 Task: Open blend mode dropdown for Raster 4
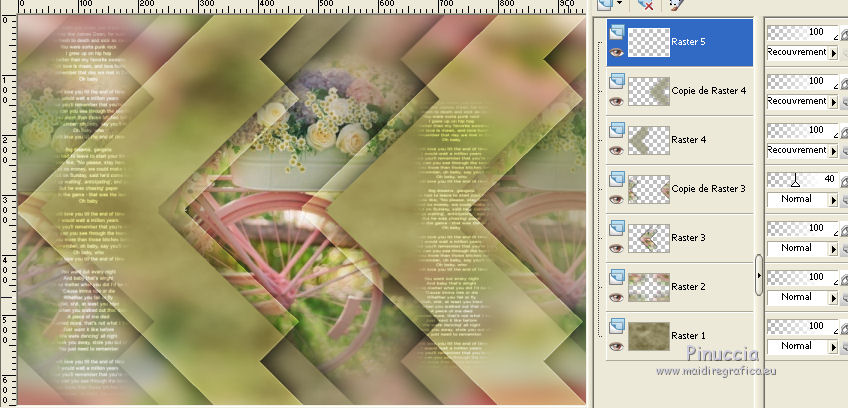click(834, 151)
